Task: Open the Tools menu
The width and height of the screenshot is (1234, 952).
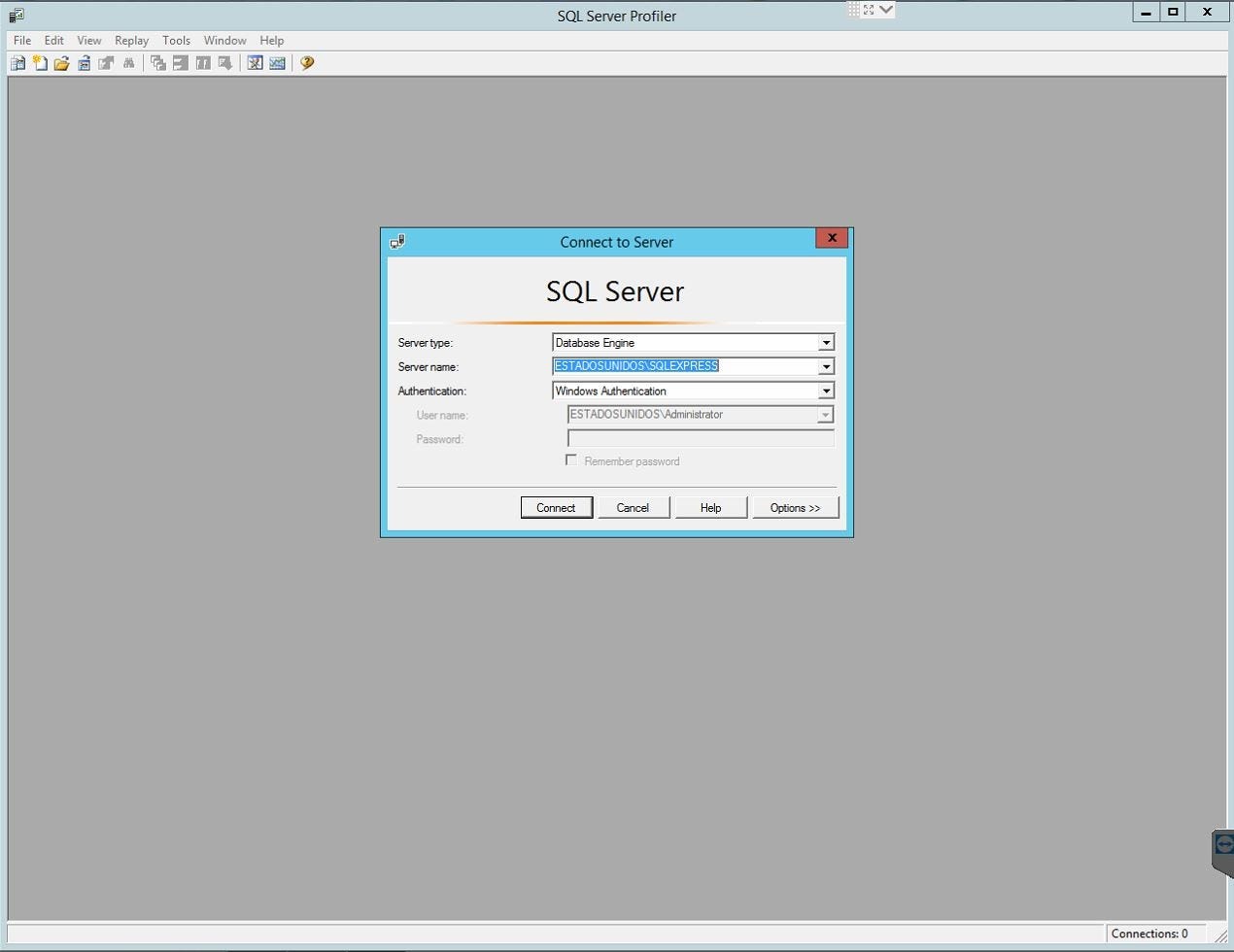Action: pyautogui.click(x=176, y=41)
